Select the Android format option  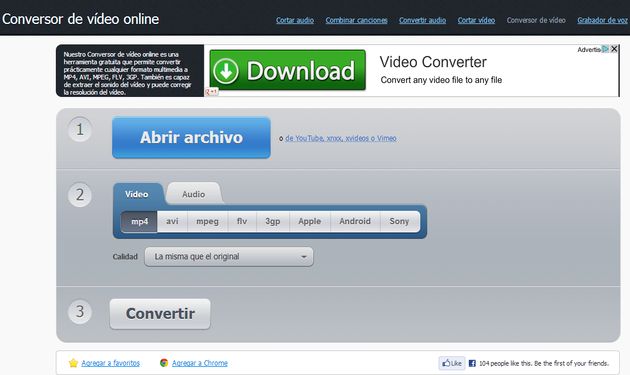355,221
